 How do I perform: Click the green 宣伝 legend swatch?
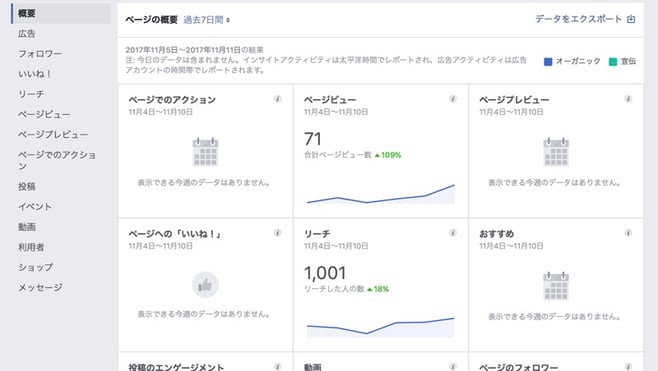613,62
